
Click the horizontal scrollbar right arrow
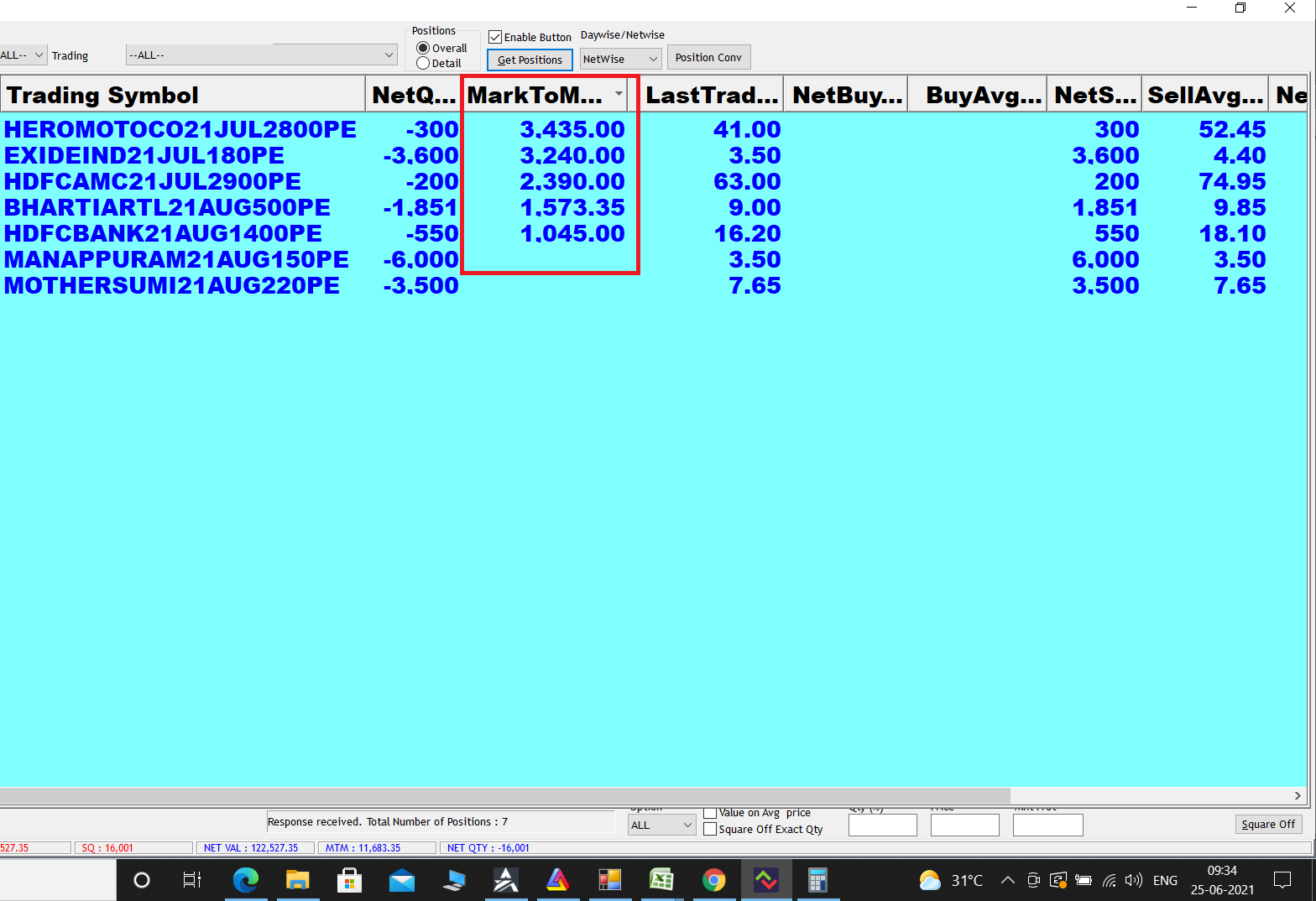(x=1298, y=795)
